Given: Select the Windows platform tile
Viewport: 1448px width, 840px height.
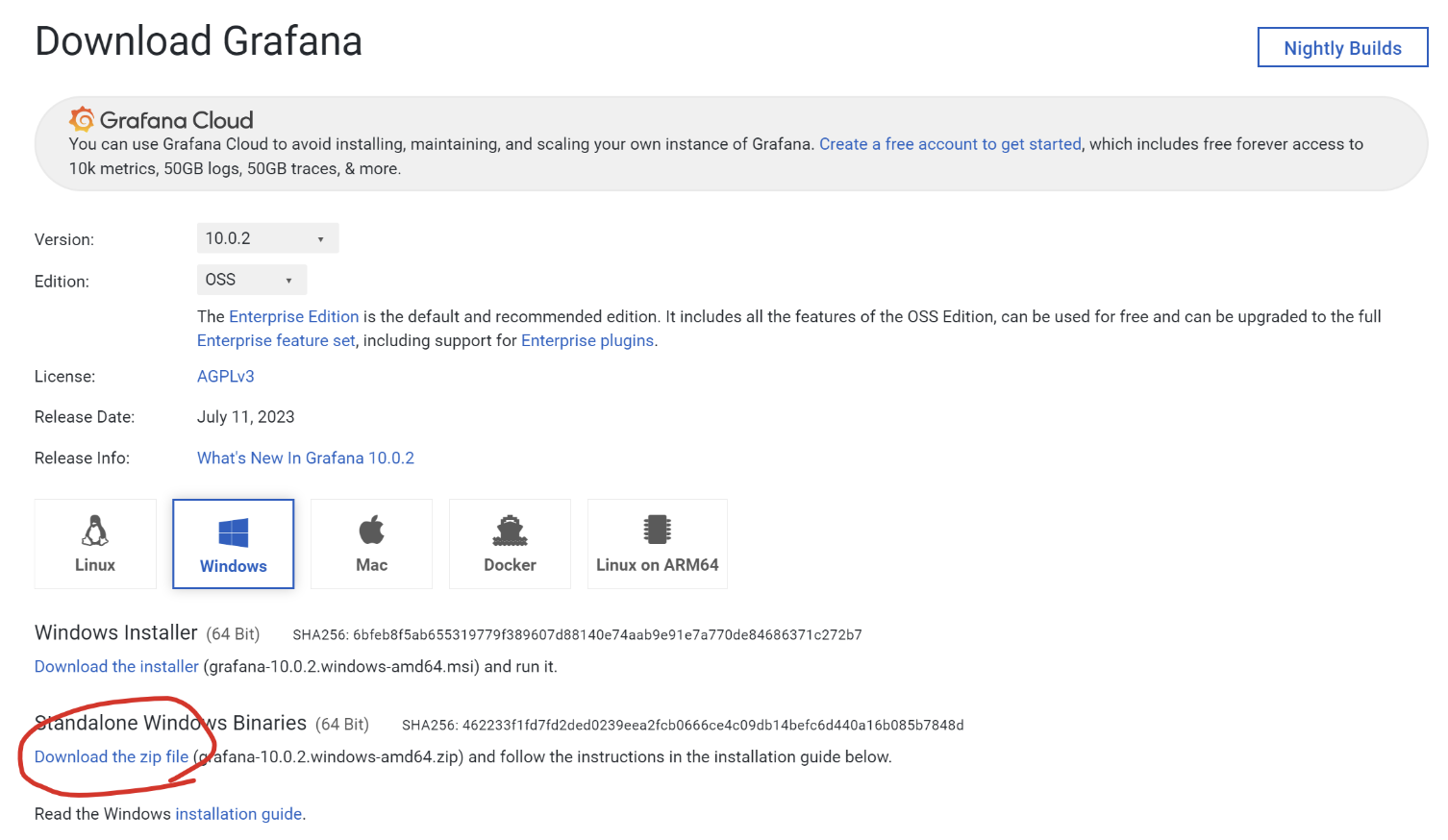Looking at the screenshot, I should [x=234, y=544].
